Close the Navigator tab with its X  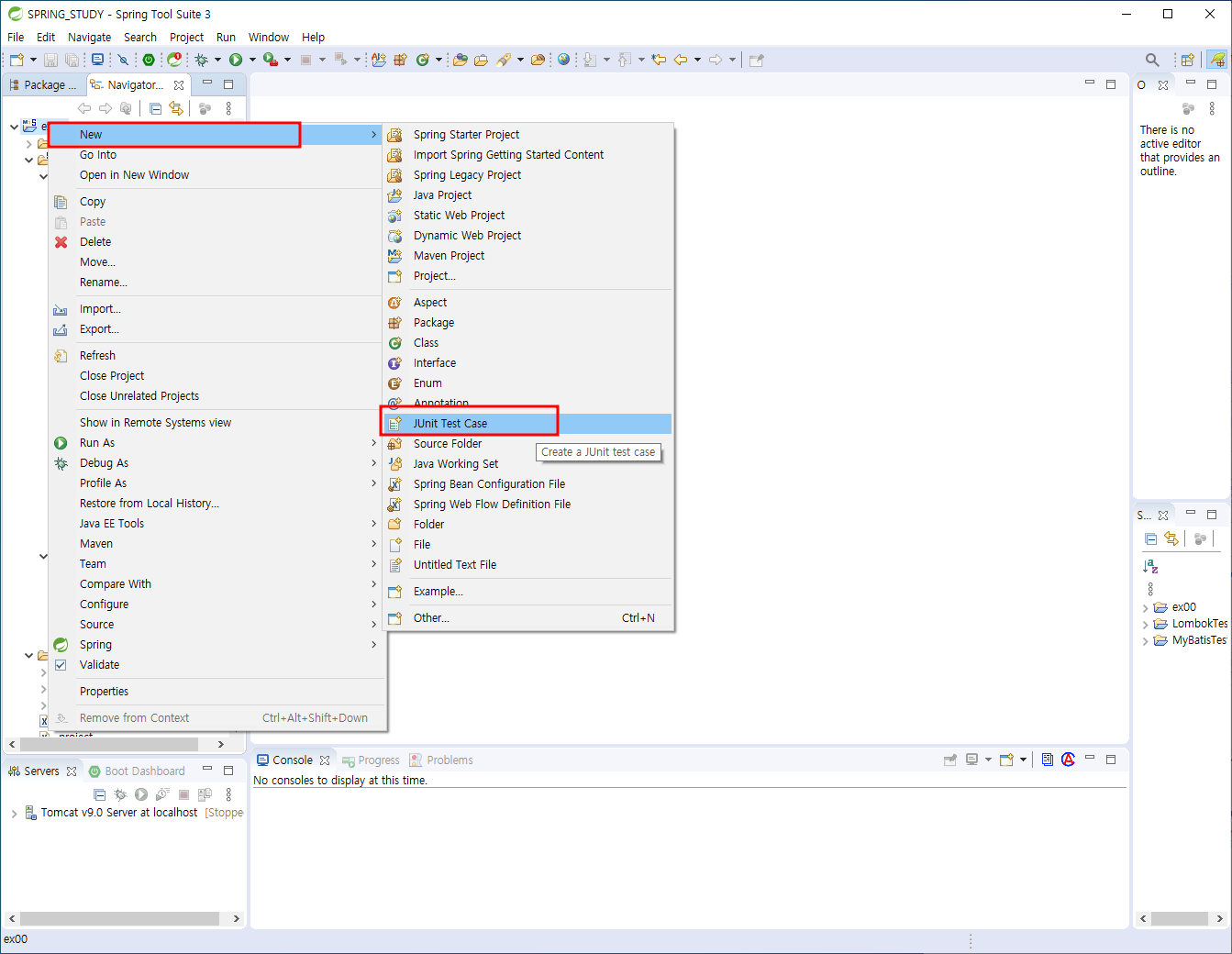tap(179, 85)
